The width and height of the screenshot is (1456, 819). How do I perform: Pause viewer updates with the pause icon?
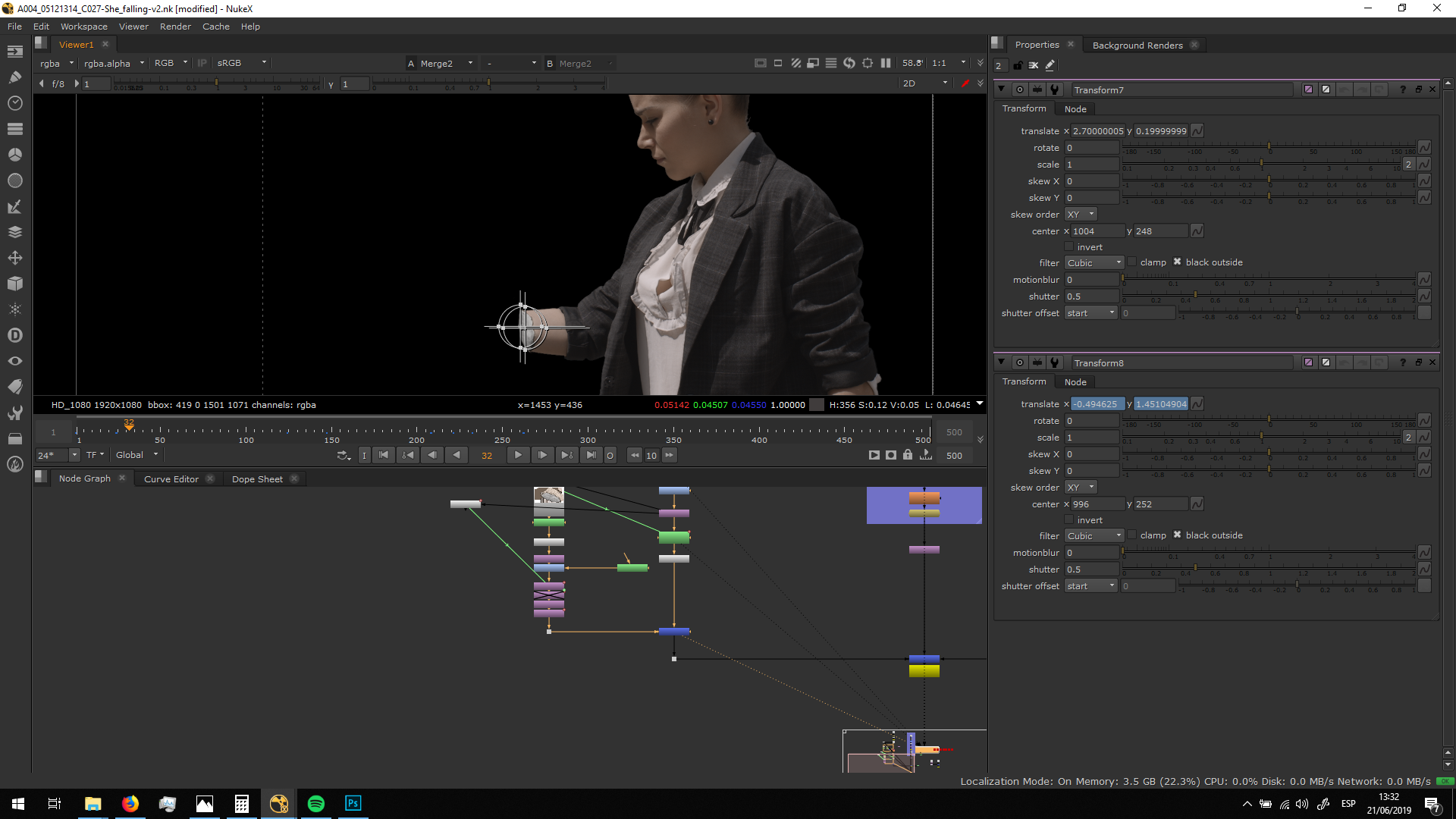pyautogui.click(x=885, y=63)
